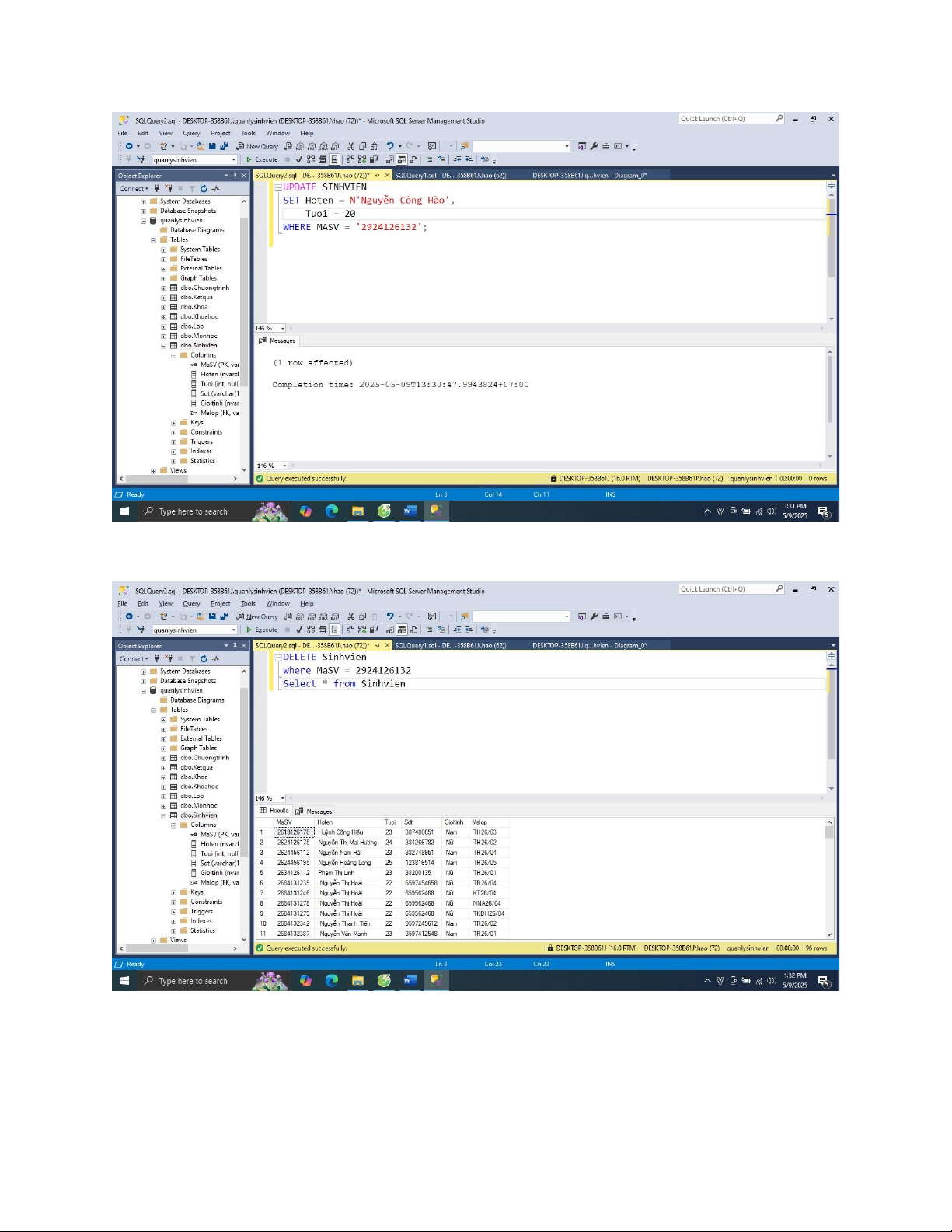Click the results grid vertical scrollbar, lower window
This screenshot has height=1232, width=952.
(829, 878)
